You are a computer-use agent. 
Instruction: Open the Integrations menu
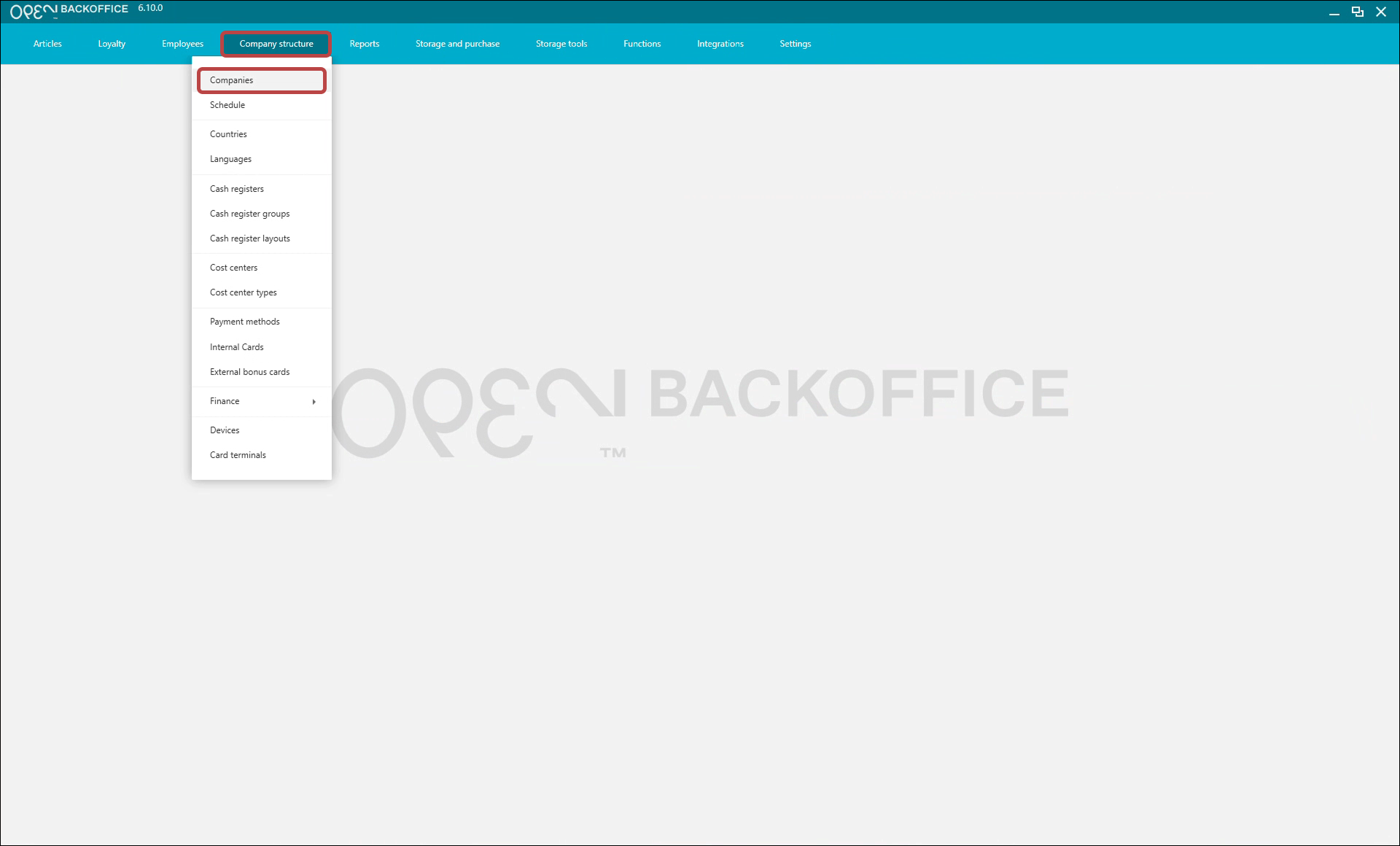point(720,44)
